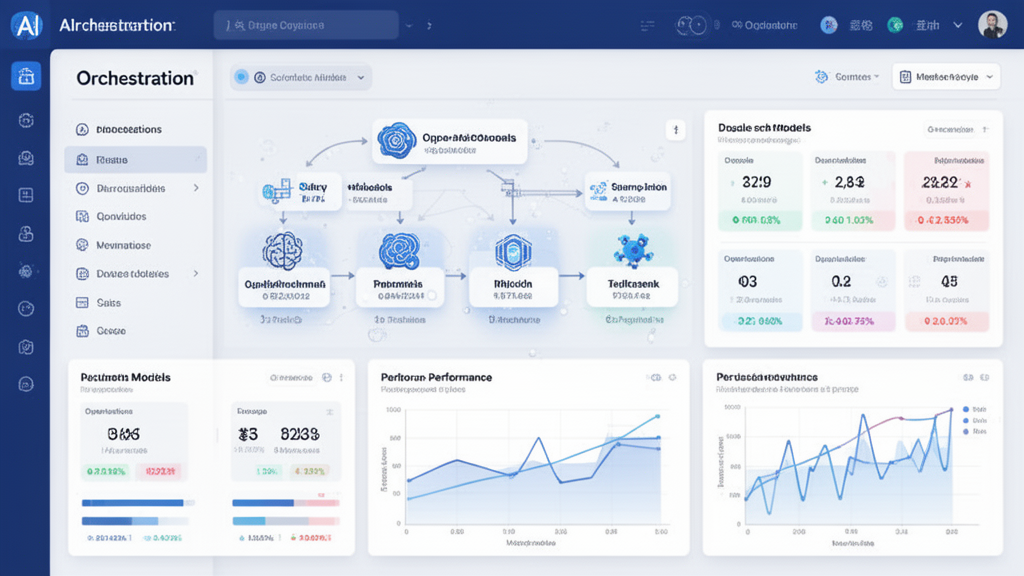Toggle the first legend entry in the bottom-right chart
1024x576 pixels.
click(973, 409)
